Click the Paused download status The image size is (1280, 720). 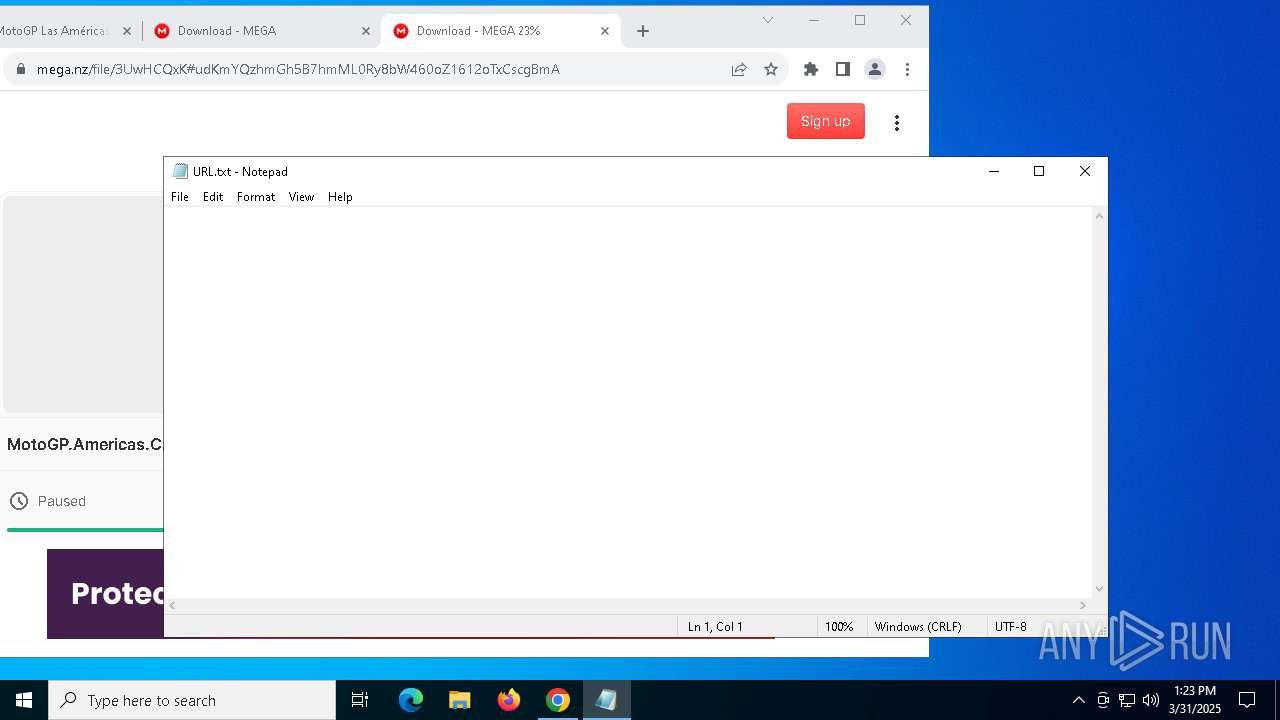point(62,501)
